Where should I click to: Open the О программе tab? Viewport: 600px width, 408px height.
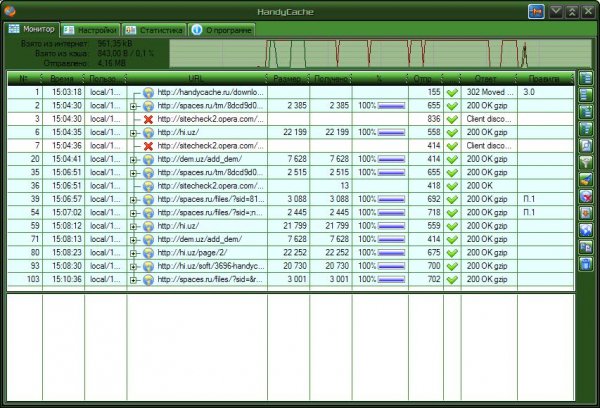(222, 30)
